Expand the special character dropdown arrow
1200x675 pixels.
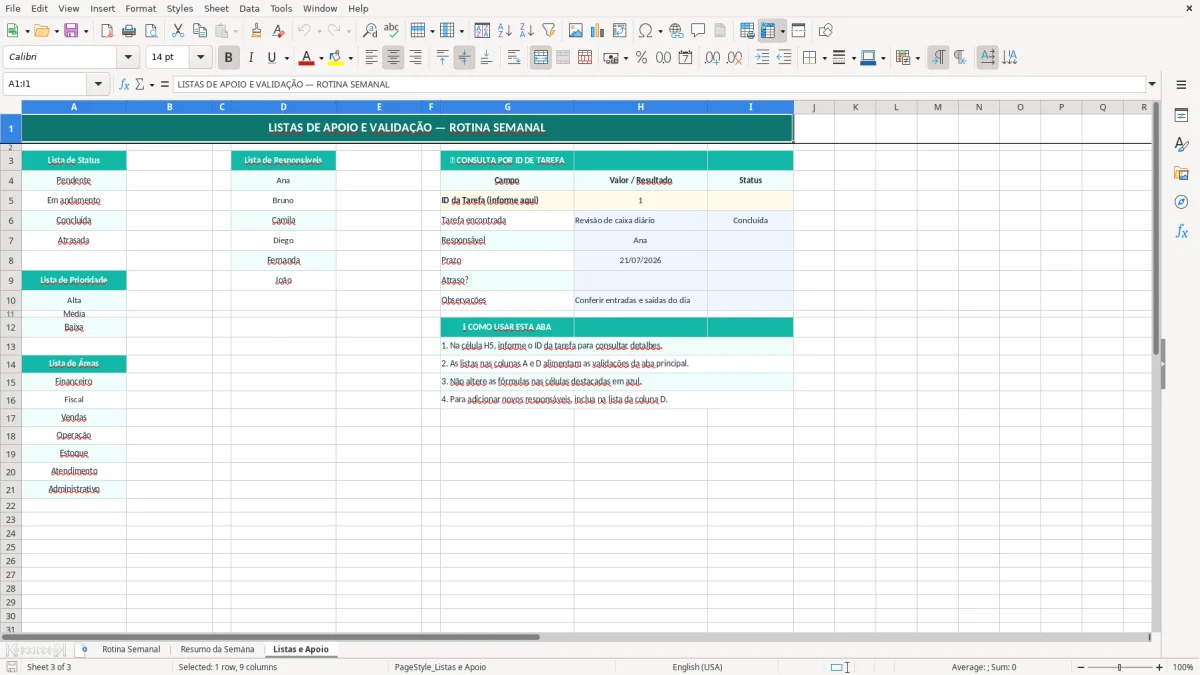coord(660,31)
